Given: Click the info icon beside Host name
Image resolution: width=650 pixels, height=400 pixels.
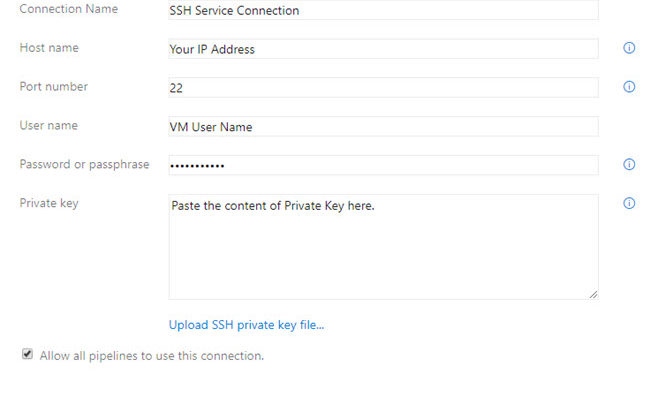Looking at the screenshot, I should pyautogui.click(x=629, y=48).
